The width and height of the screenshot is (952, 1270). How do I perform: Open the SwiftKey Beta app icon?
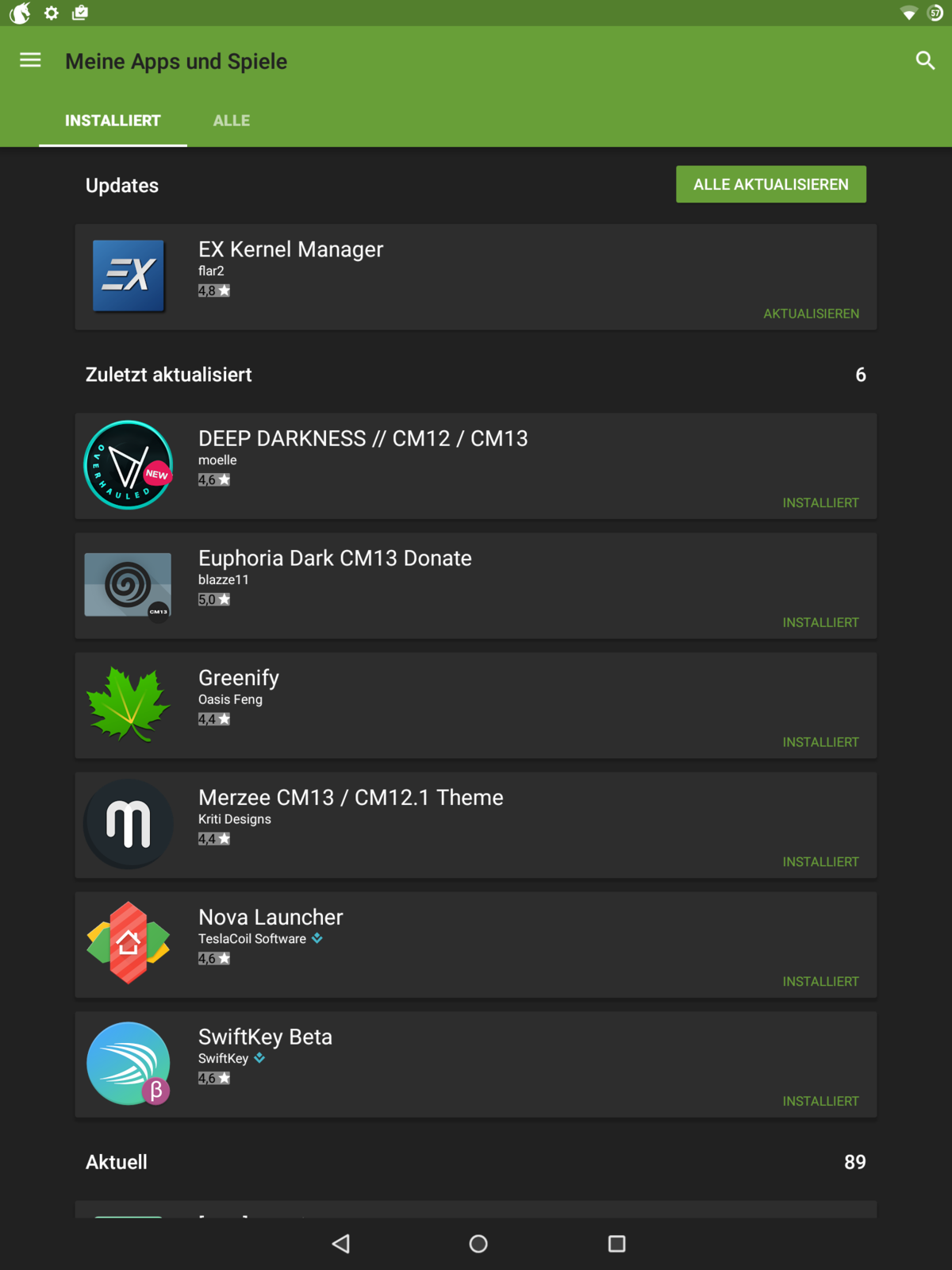(x=129, y=1064)
